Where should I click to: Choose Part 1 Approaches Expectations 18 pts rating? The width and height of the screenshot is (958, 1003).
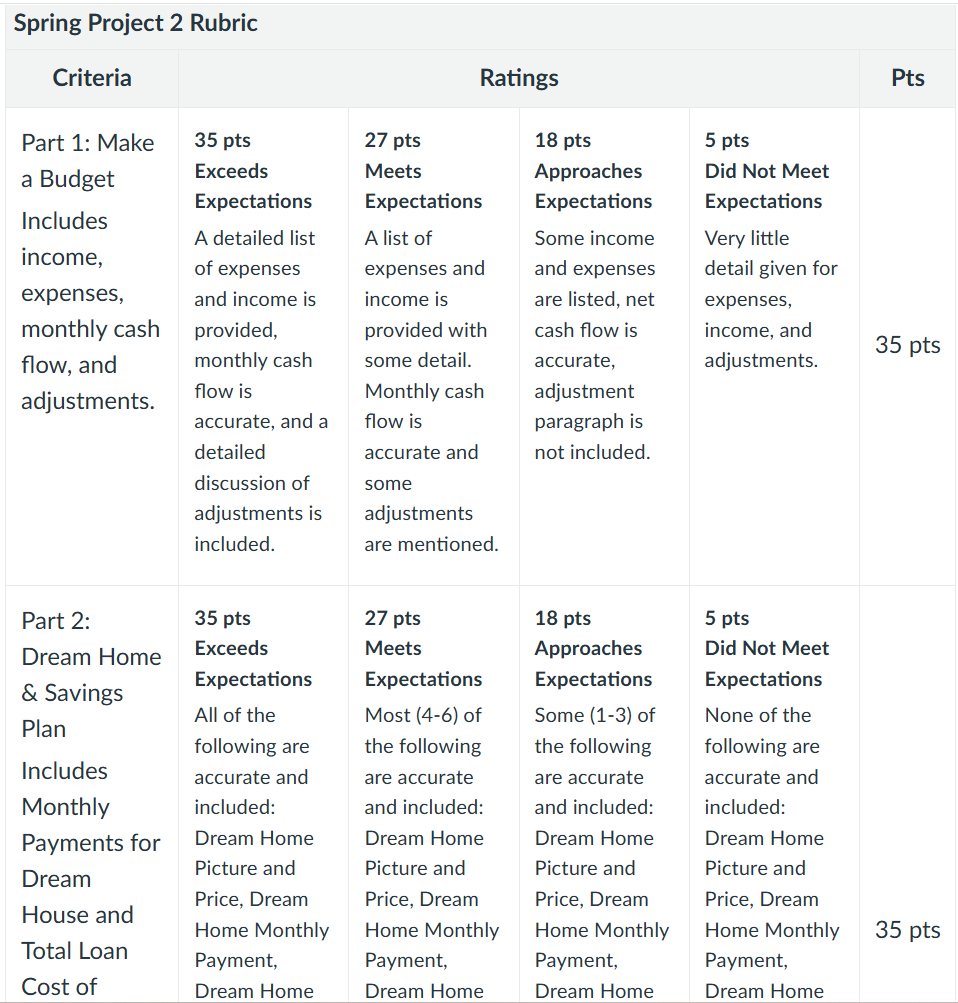click(x=604, y=346)
